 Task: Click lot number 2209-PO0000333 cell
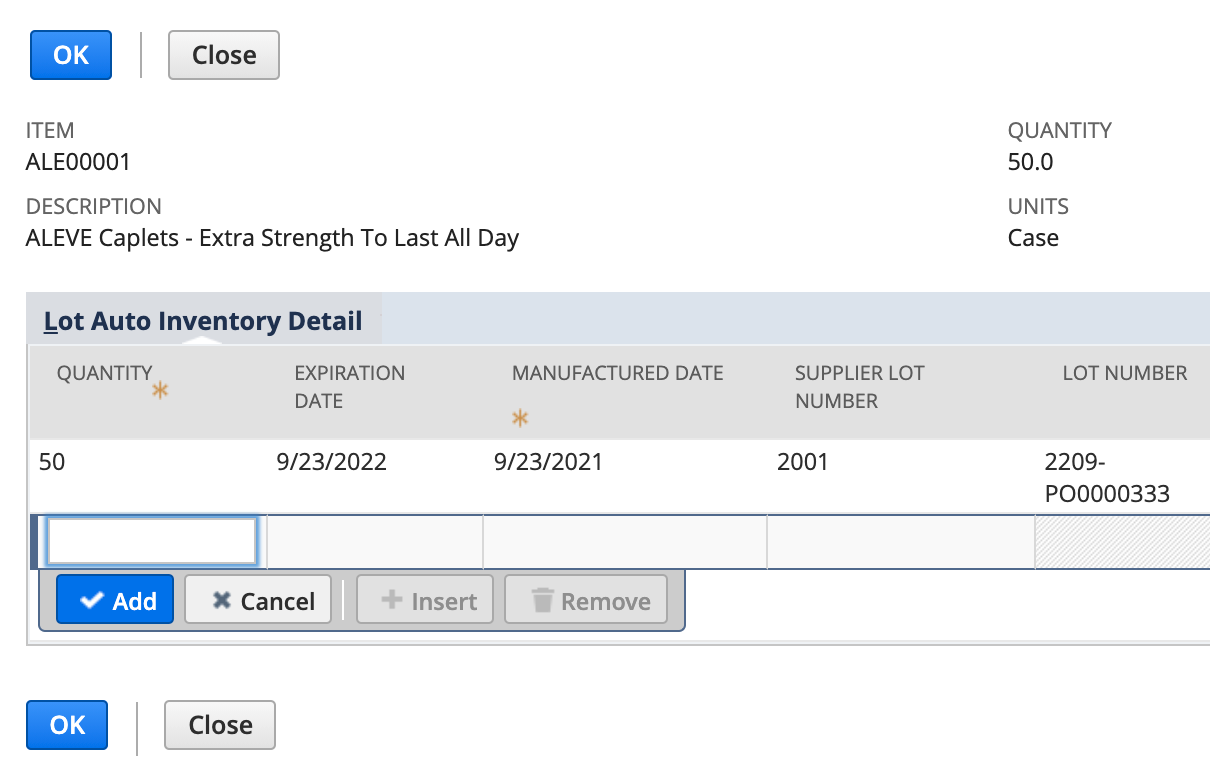1106,478
